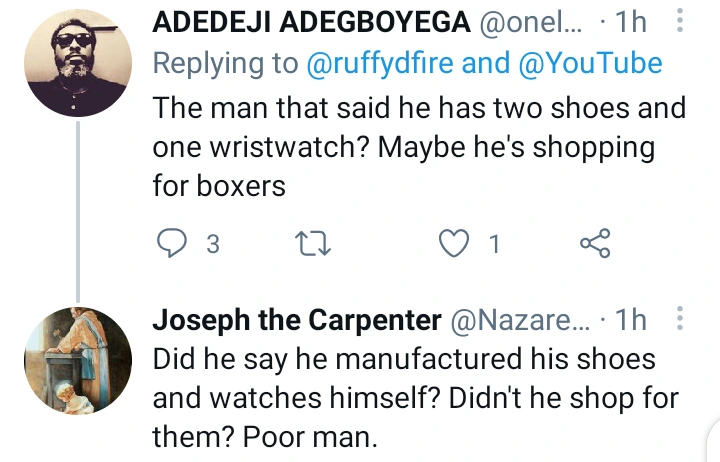Click the Joseph the Carpenter display name

(x=298, y=320)
